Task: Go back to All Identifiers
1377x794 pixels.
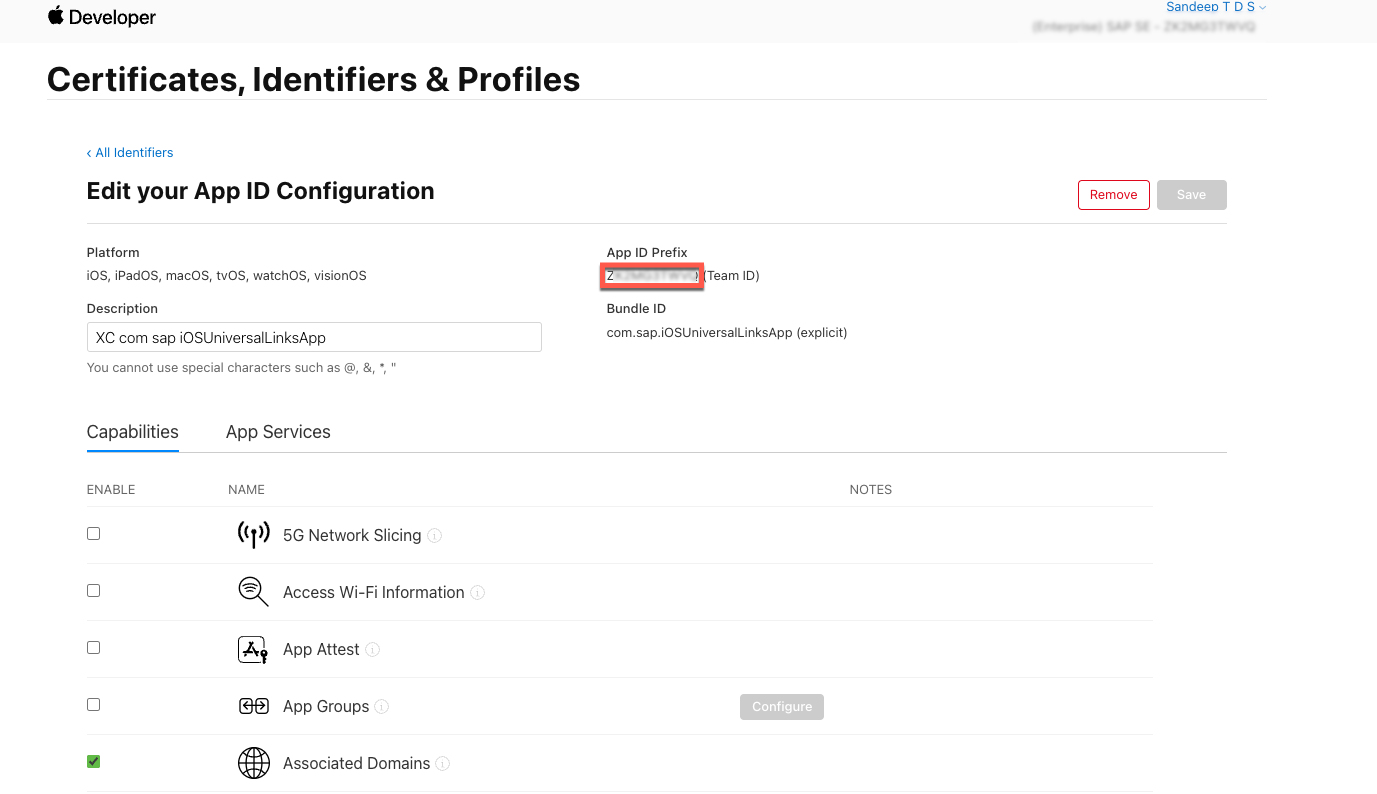Action: click(x=130, y=153)
